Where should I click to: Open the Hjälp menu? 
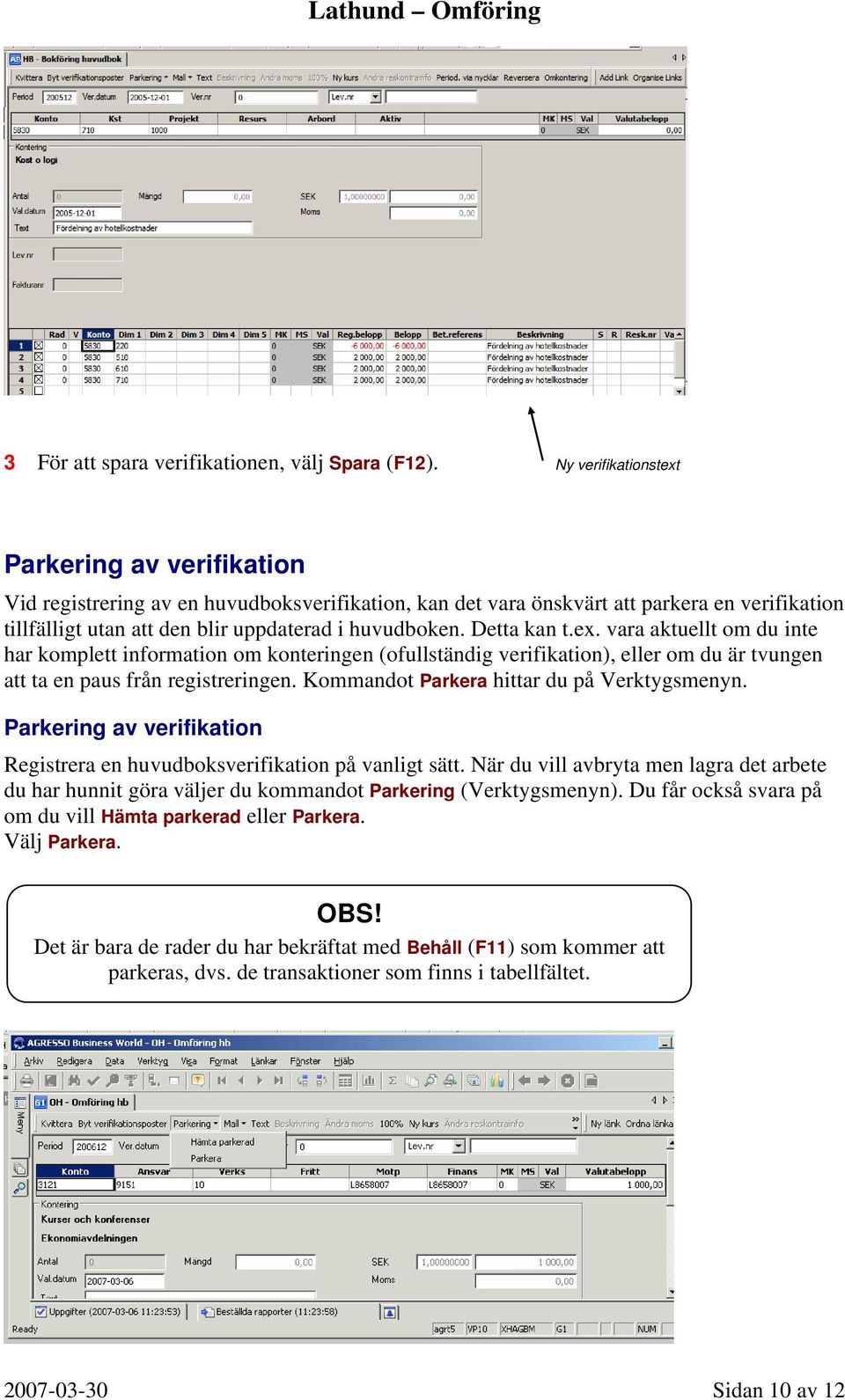pos(344,1060)
